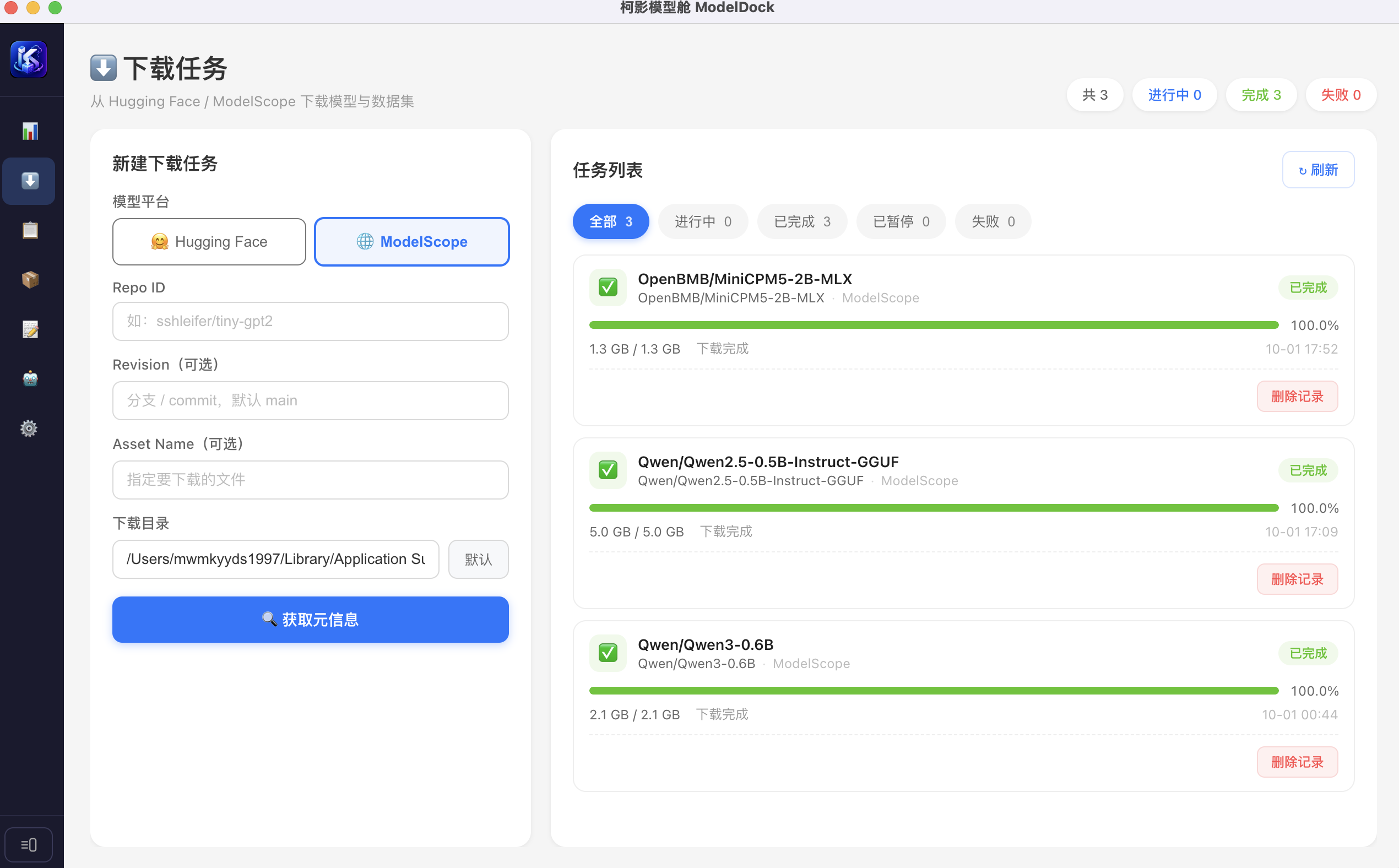Focus the Revision input field
Screen dimensions: 1399x868
coord(311,401)
